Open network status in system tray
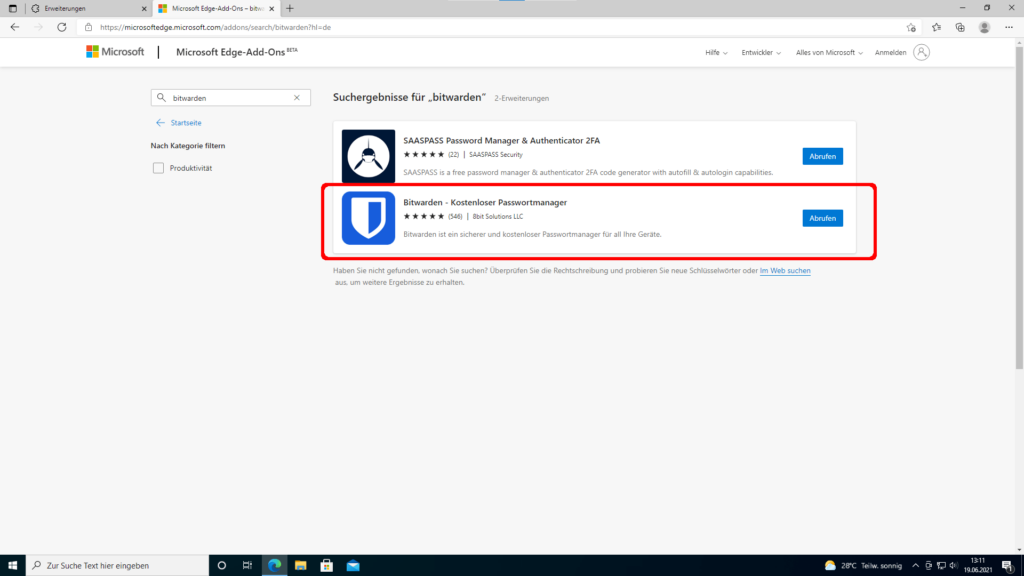The image size is (1024, 576). coord(941,566)
